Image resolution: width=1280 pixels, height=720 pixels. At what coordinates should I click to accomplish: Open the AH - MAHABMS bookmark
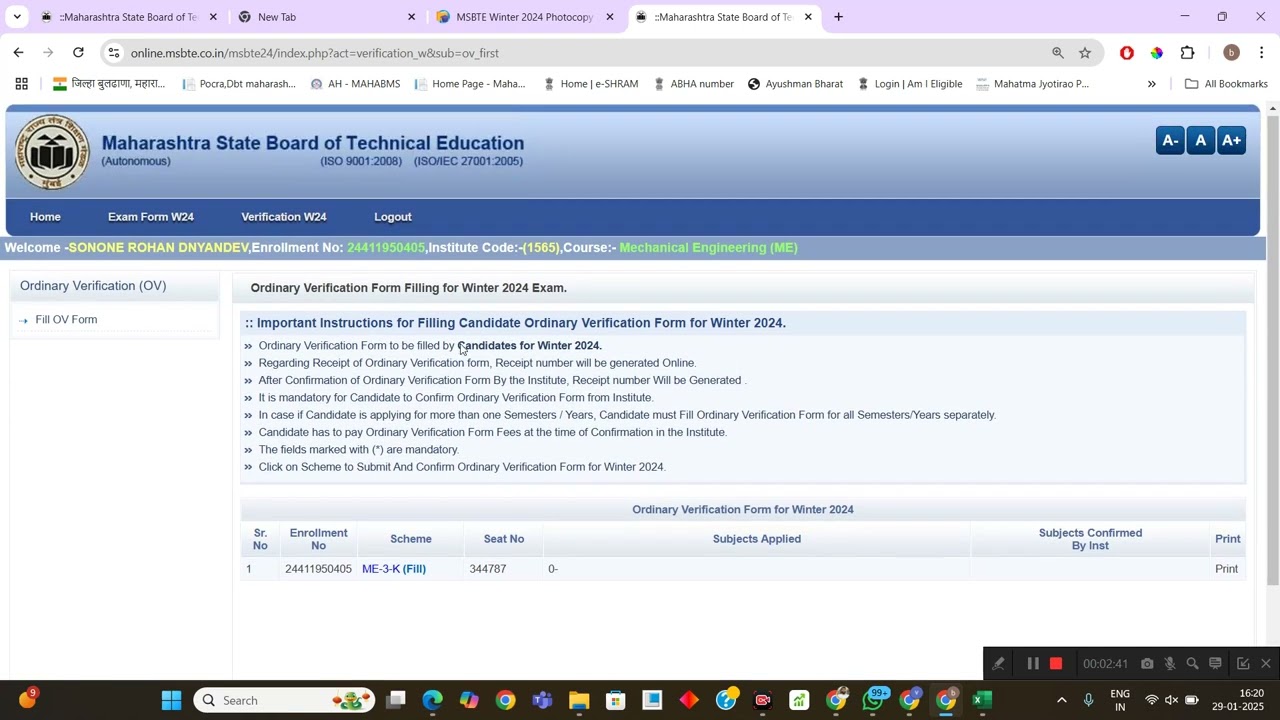355,84
